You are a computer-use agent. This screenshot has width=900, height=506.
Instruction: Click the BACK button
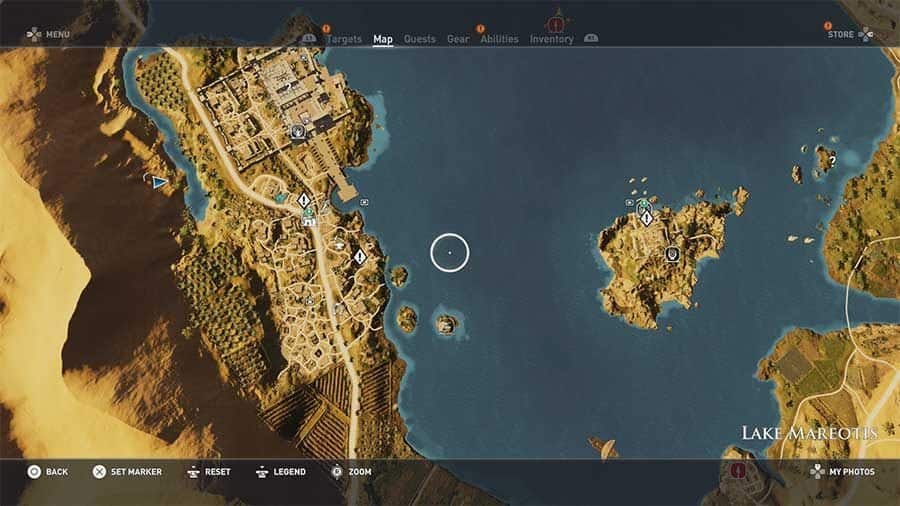coord(48,472)
